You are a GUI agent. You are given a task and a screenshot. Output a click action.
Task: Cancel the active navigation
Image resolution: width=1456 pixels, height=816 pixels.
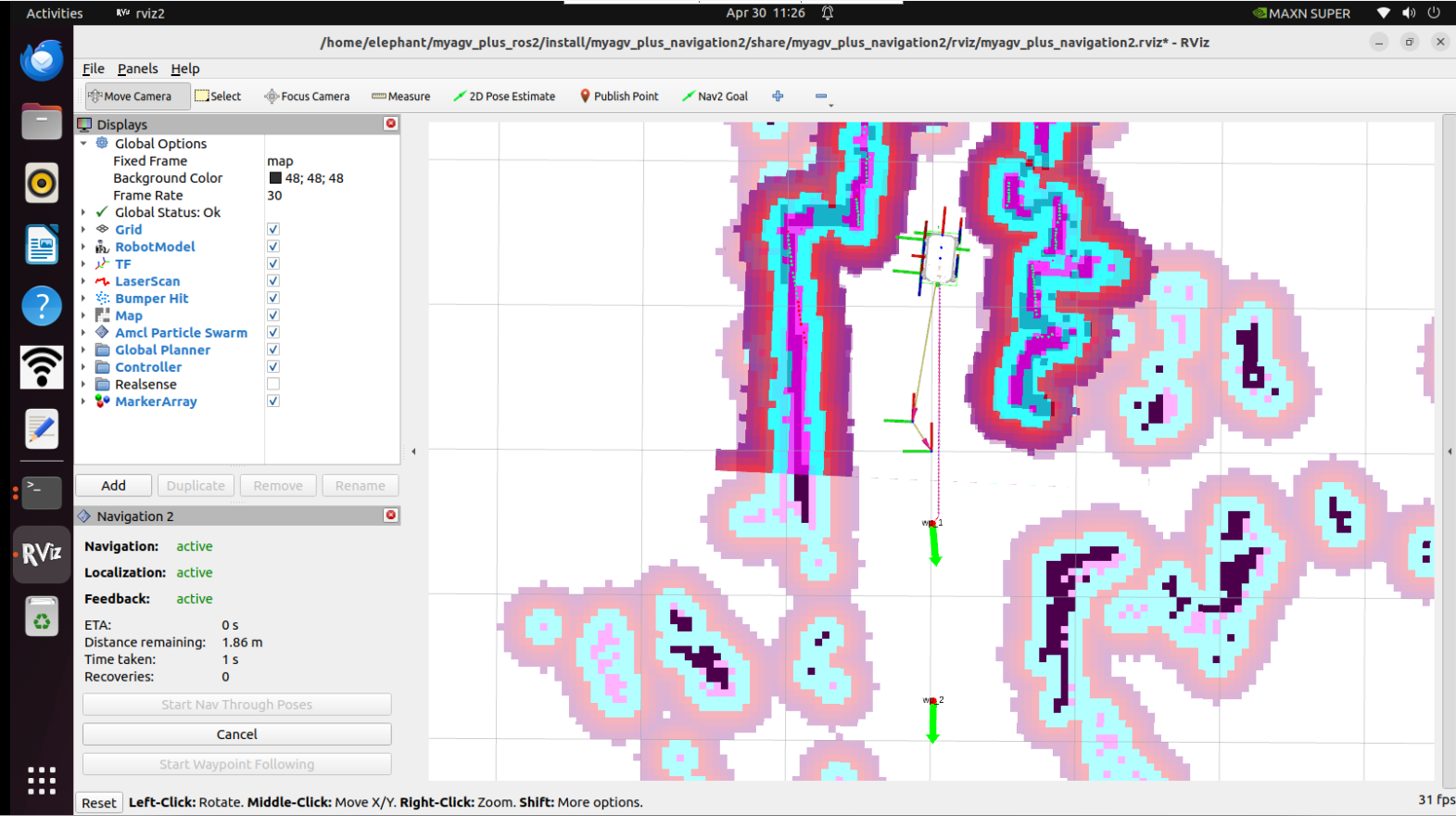[237, 734]
